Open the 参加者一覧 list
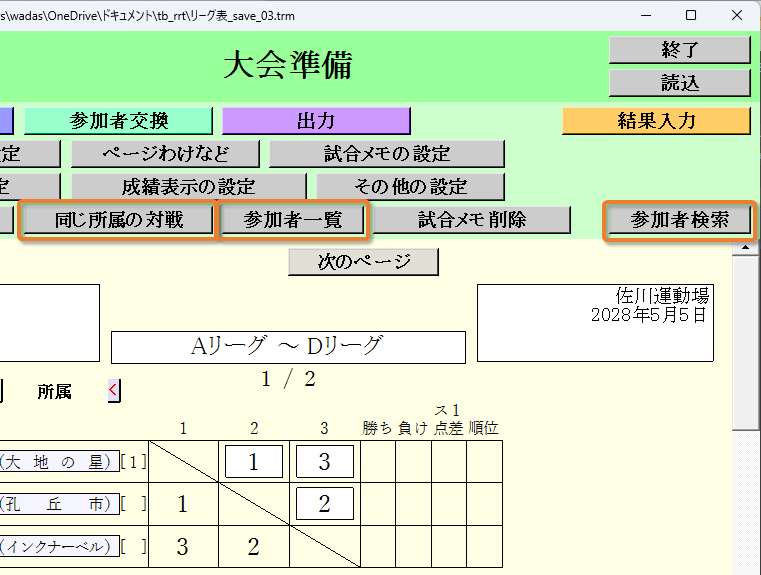The height and width of the screenshot is (575, 761). pos(293,220)
